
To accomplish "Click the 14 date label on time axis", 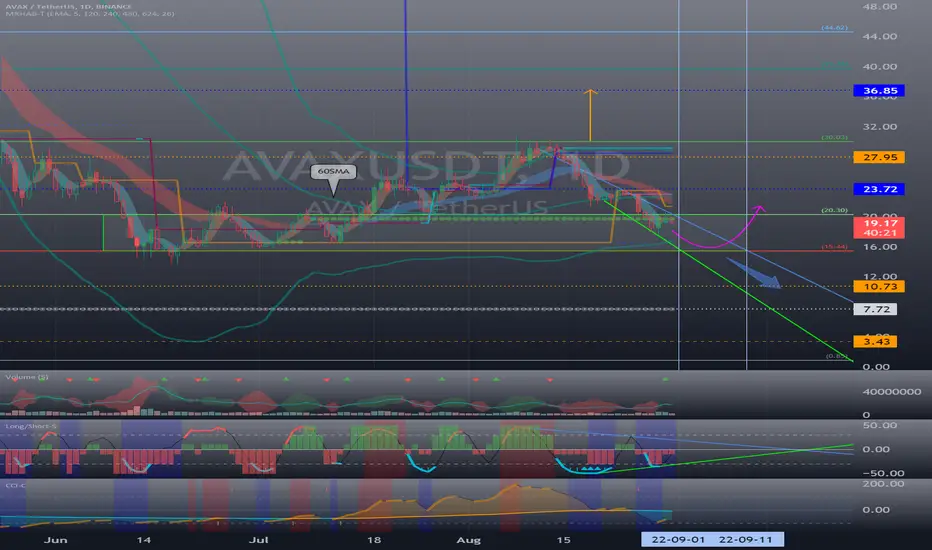I will click(143, 540).
